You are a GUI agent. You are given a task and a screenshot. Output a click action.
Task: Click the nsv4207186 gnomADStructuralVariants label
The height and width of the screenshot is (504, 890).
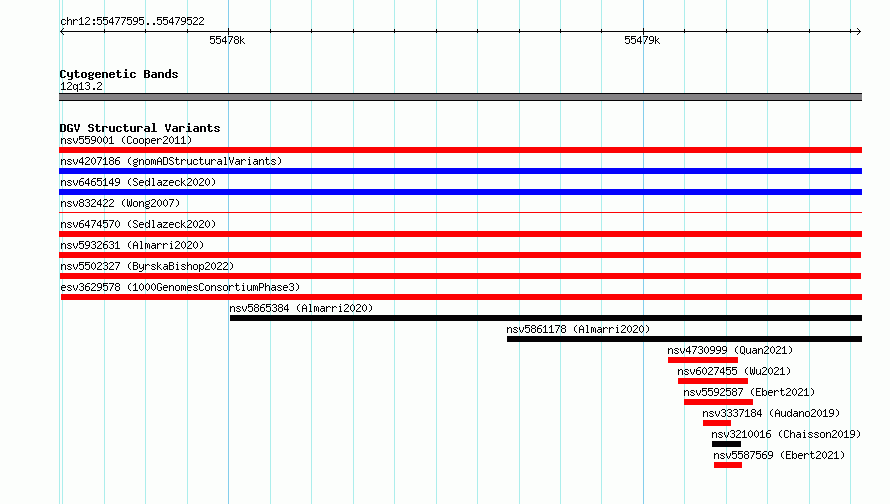[x=171, y=161]
